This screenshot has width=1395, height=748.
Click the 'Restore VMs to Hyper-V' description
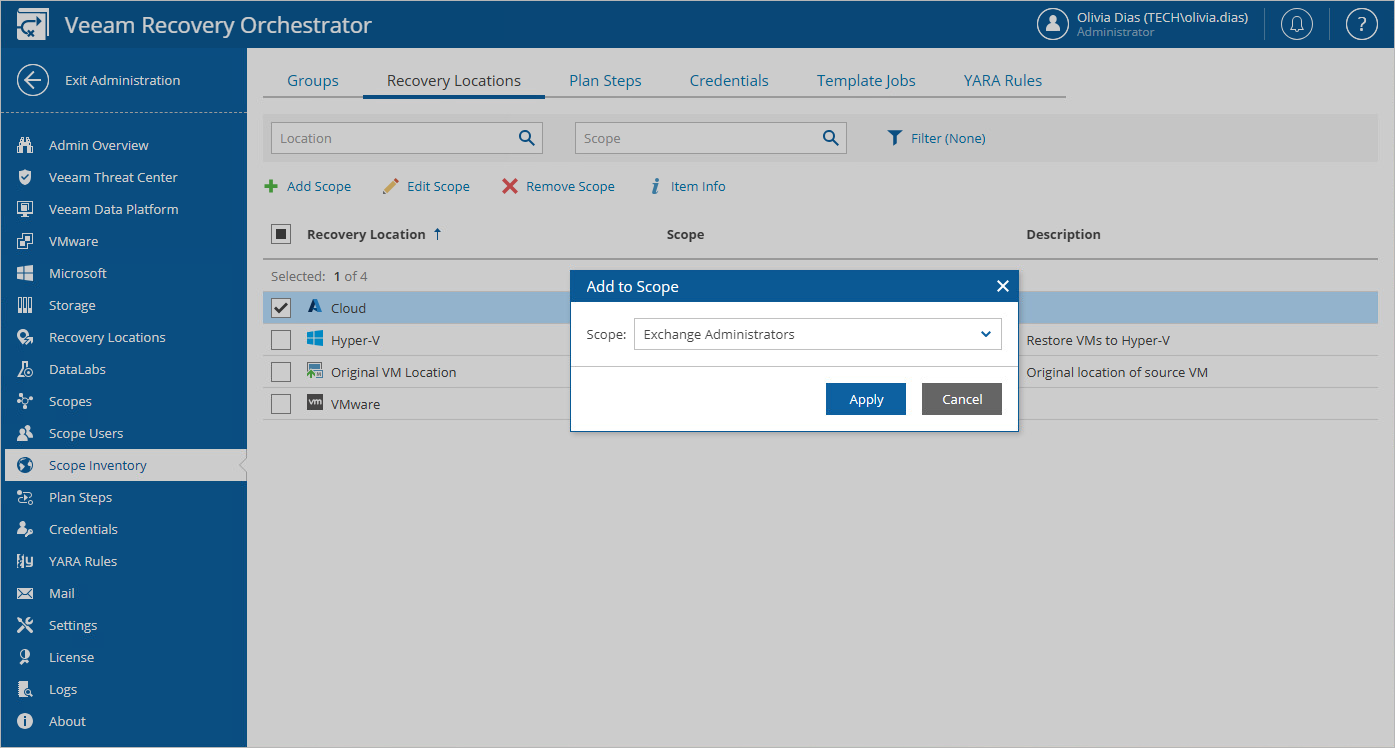point(1098,340)
